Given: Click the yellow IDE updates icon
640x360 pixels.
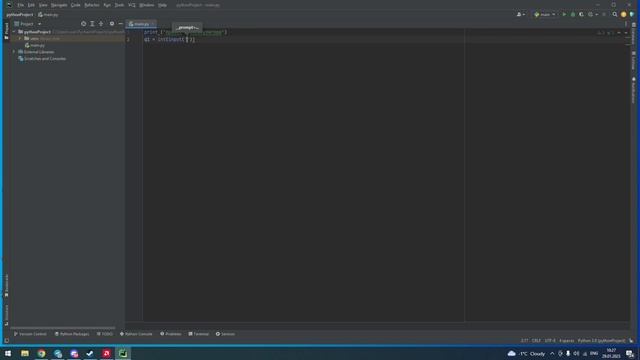Looking at the screenshot, I should click(623, 14).
